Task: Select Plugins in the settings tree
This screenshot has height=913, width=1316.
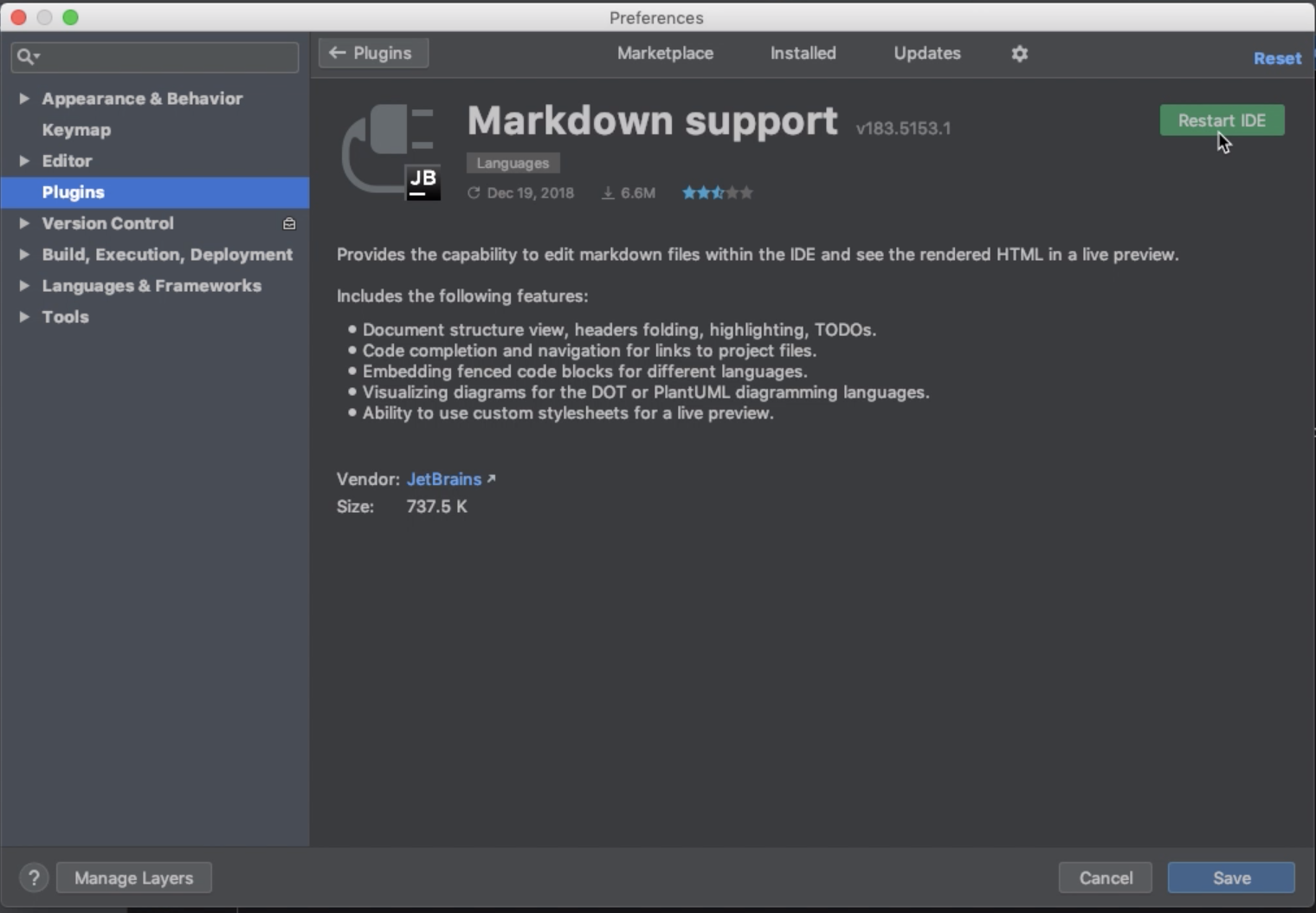Action: pos(155,192)
